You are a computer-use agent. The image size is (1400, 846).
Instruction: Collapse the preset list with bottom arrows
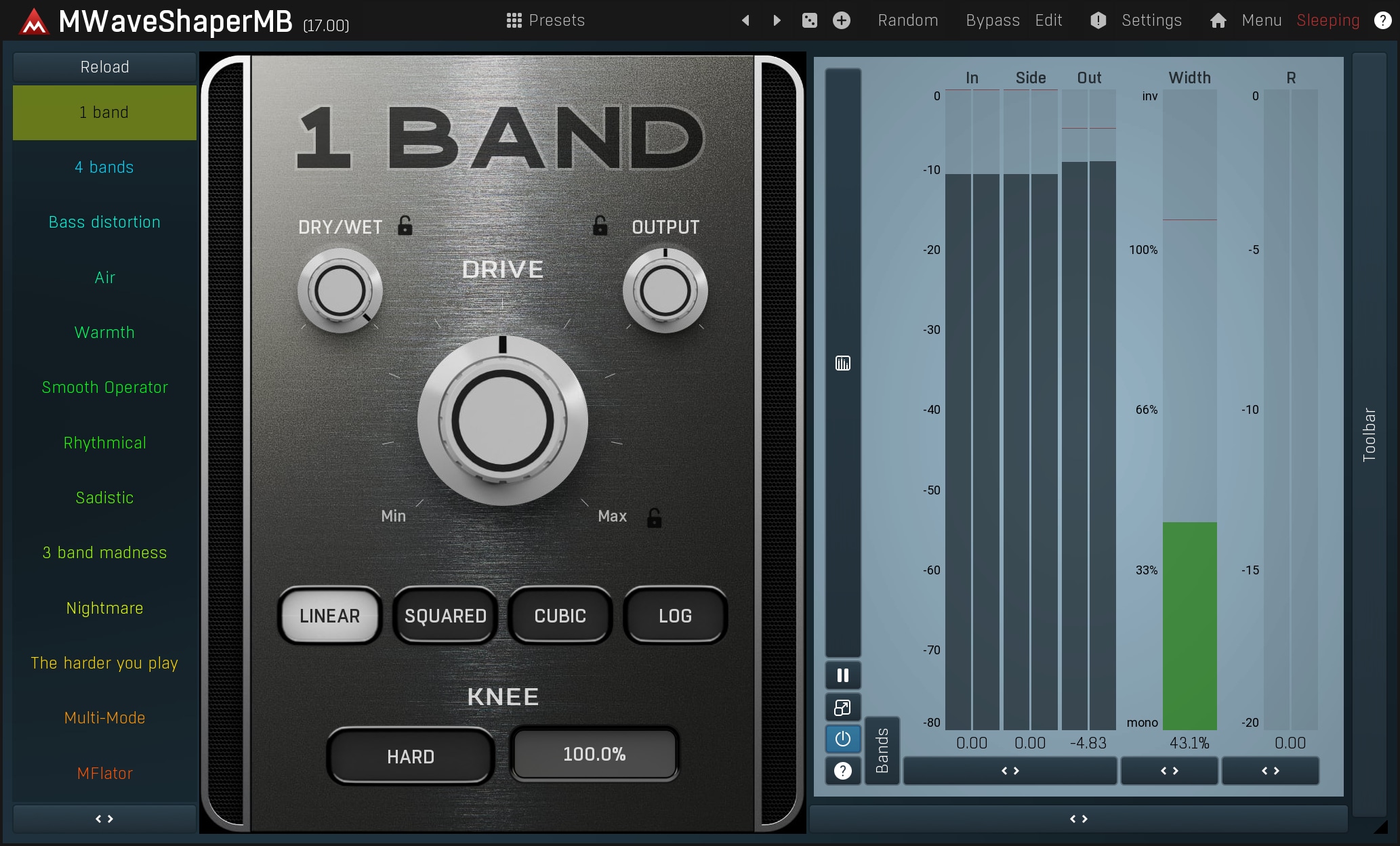tap(104, 819)
